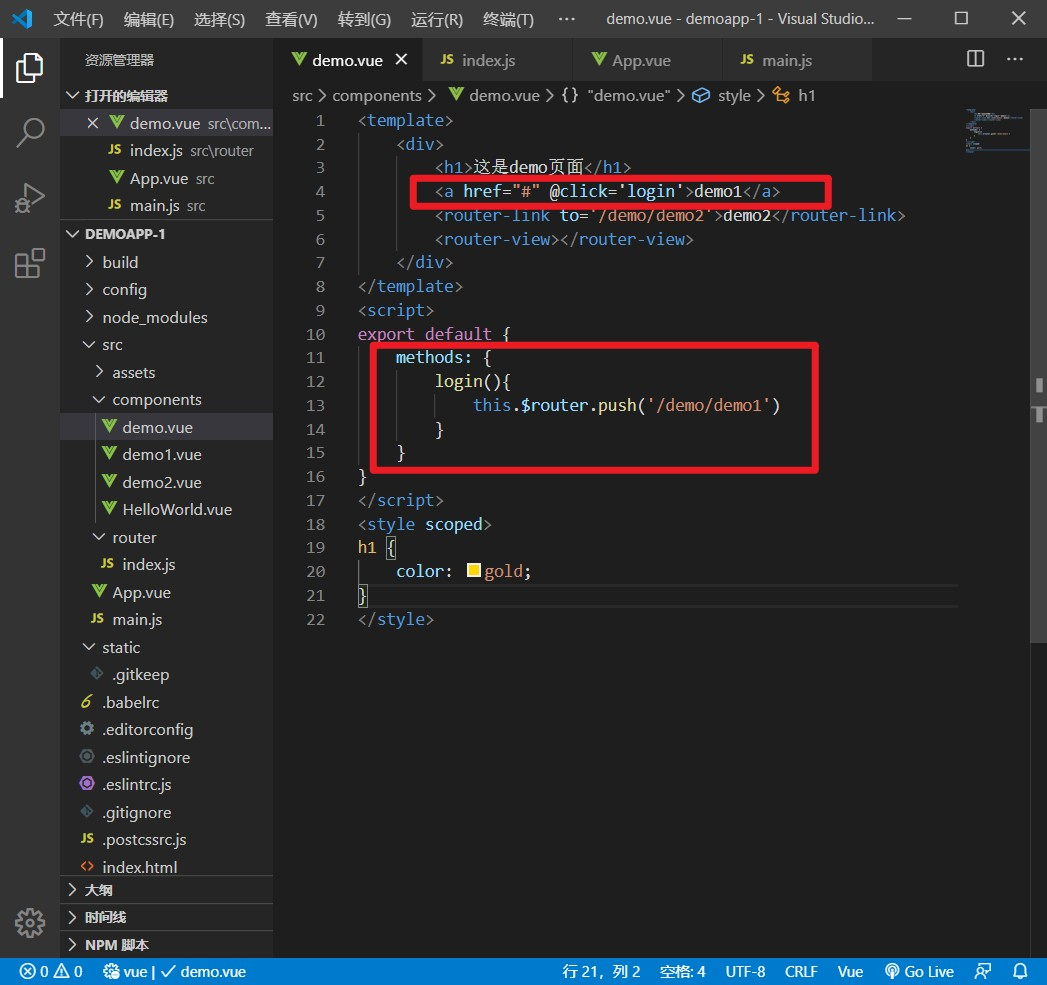Close demo.vue tab with X
The width and height of the screenshot is (1047, 985).
point(401,59)
